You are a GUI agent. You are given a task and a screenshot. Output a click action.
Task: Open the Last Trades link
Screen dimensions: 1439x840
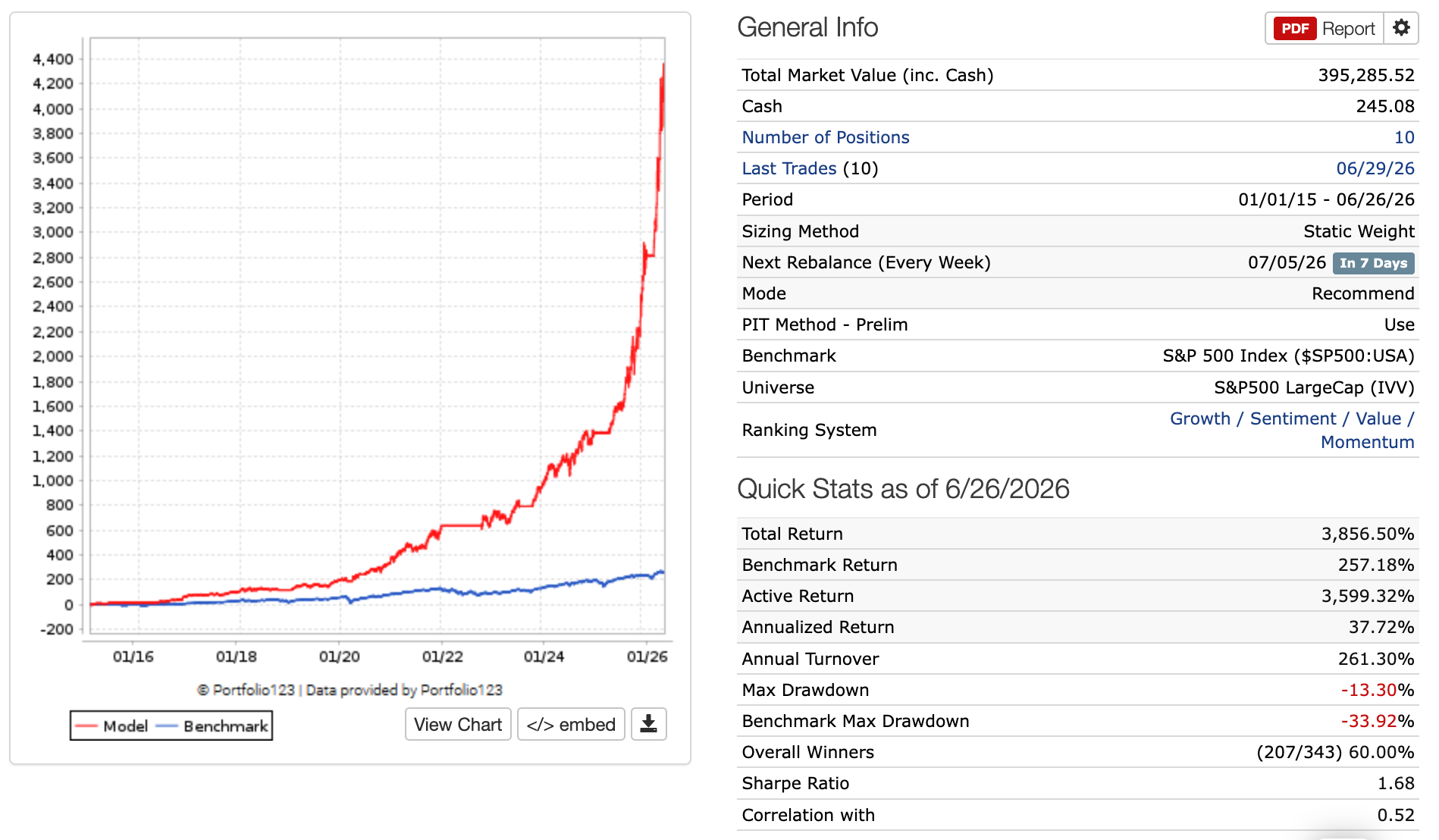(789, 168)
